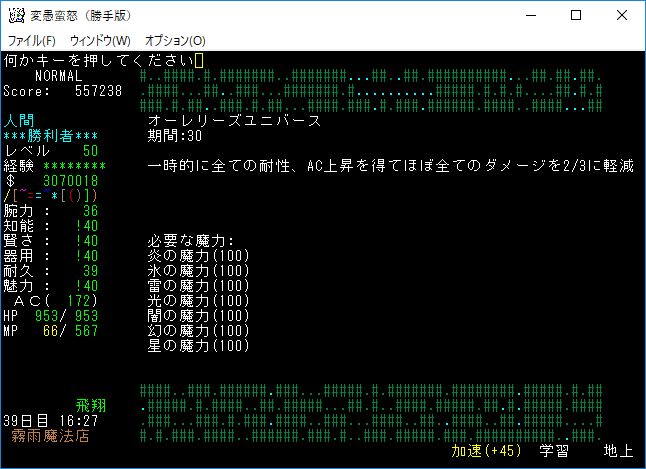Open the ファイル(F) menu
Viewport: 646px width, 469px height.
click(x=32, y=40)
